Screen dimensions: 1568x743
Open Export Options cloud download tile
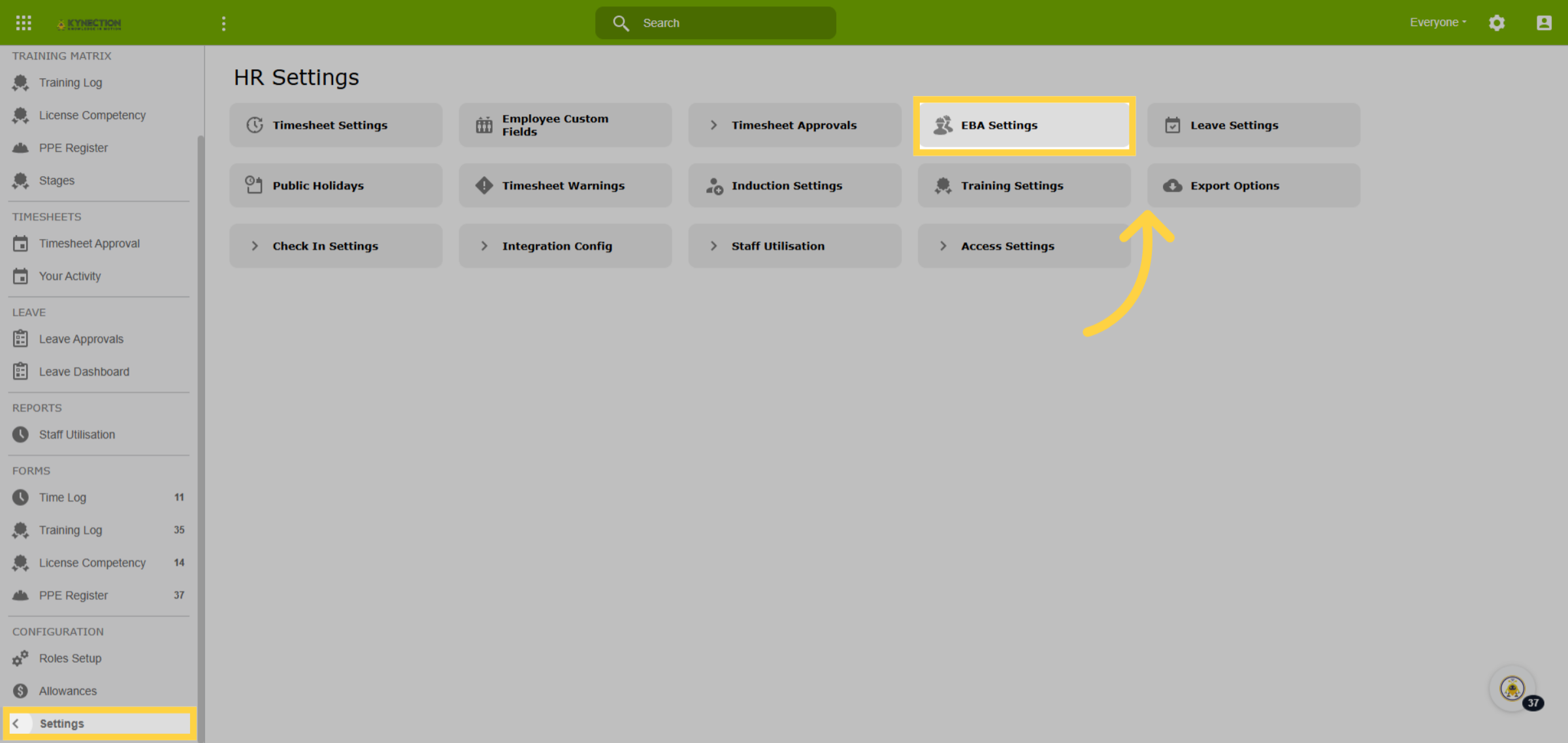[x=1253, y=185]
